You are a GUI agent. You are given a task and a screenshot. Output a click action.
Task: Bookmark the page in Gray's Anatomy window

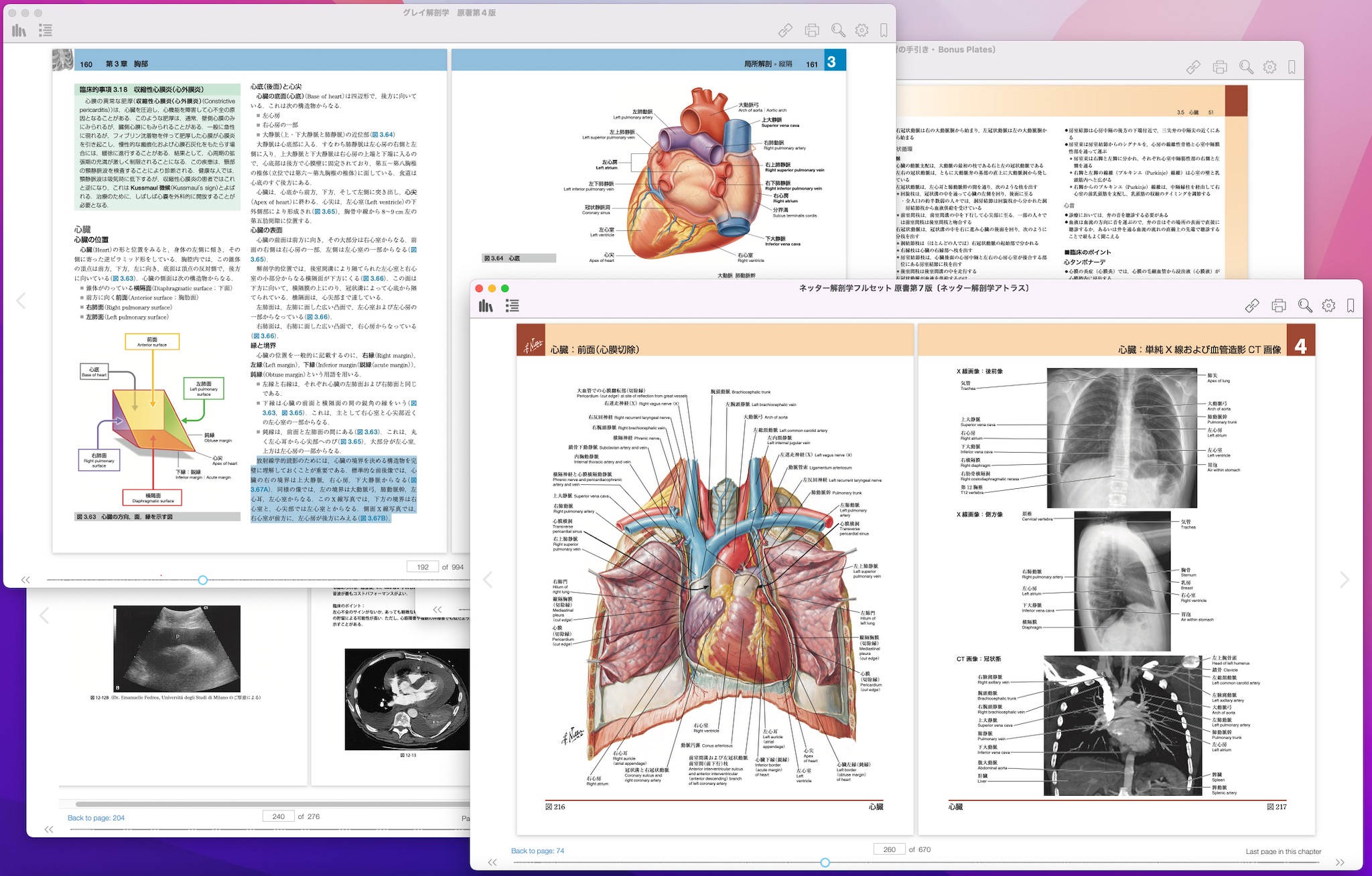click(884, 30)
